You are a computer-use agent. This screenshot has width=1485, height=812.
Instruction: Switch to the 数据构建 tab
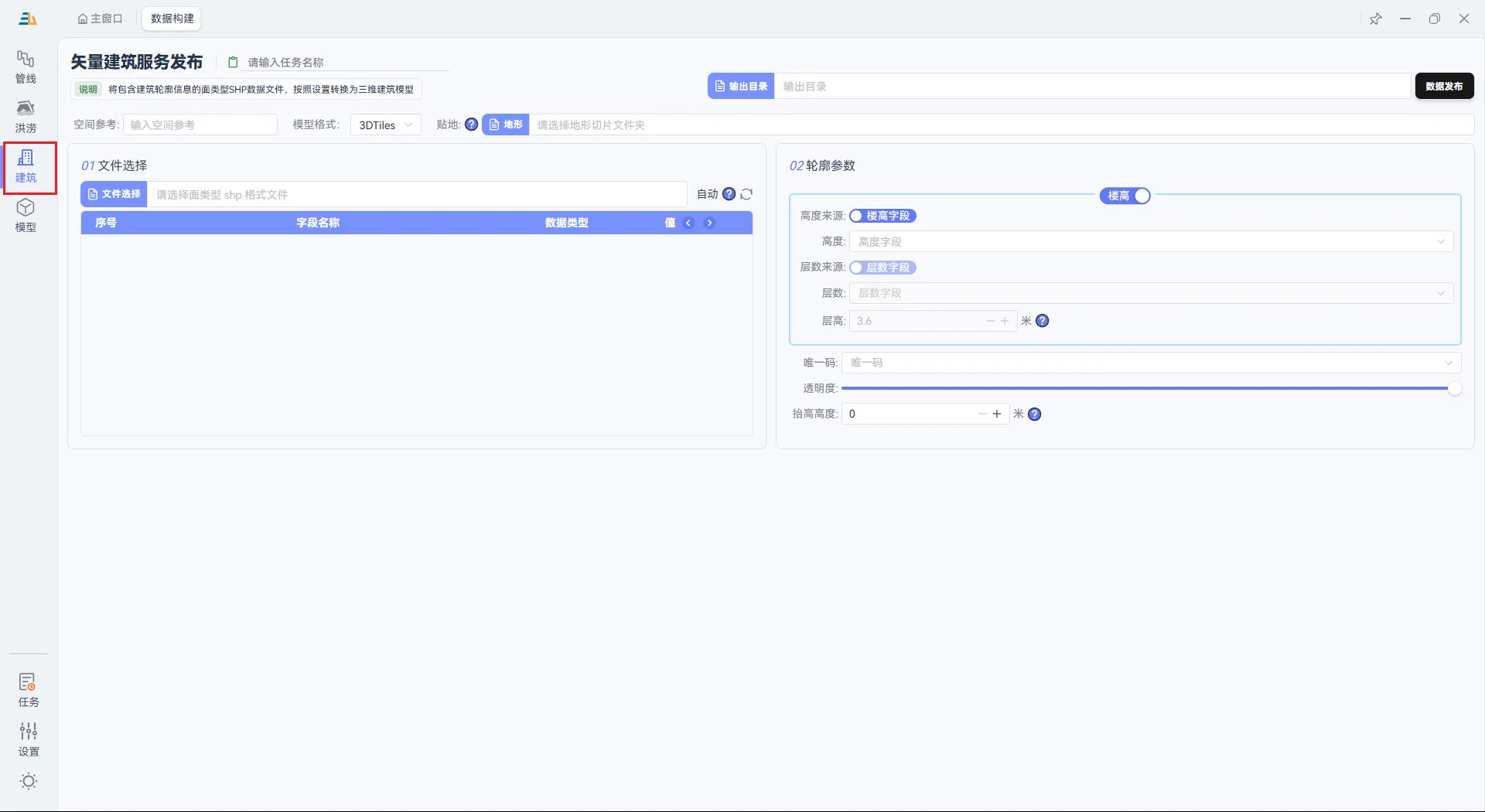pos(172,19)
